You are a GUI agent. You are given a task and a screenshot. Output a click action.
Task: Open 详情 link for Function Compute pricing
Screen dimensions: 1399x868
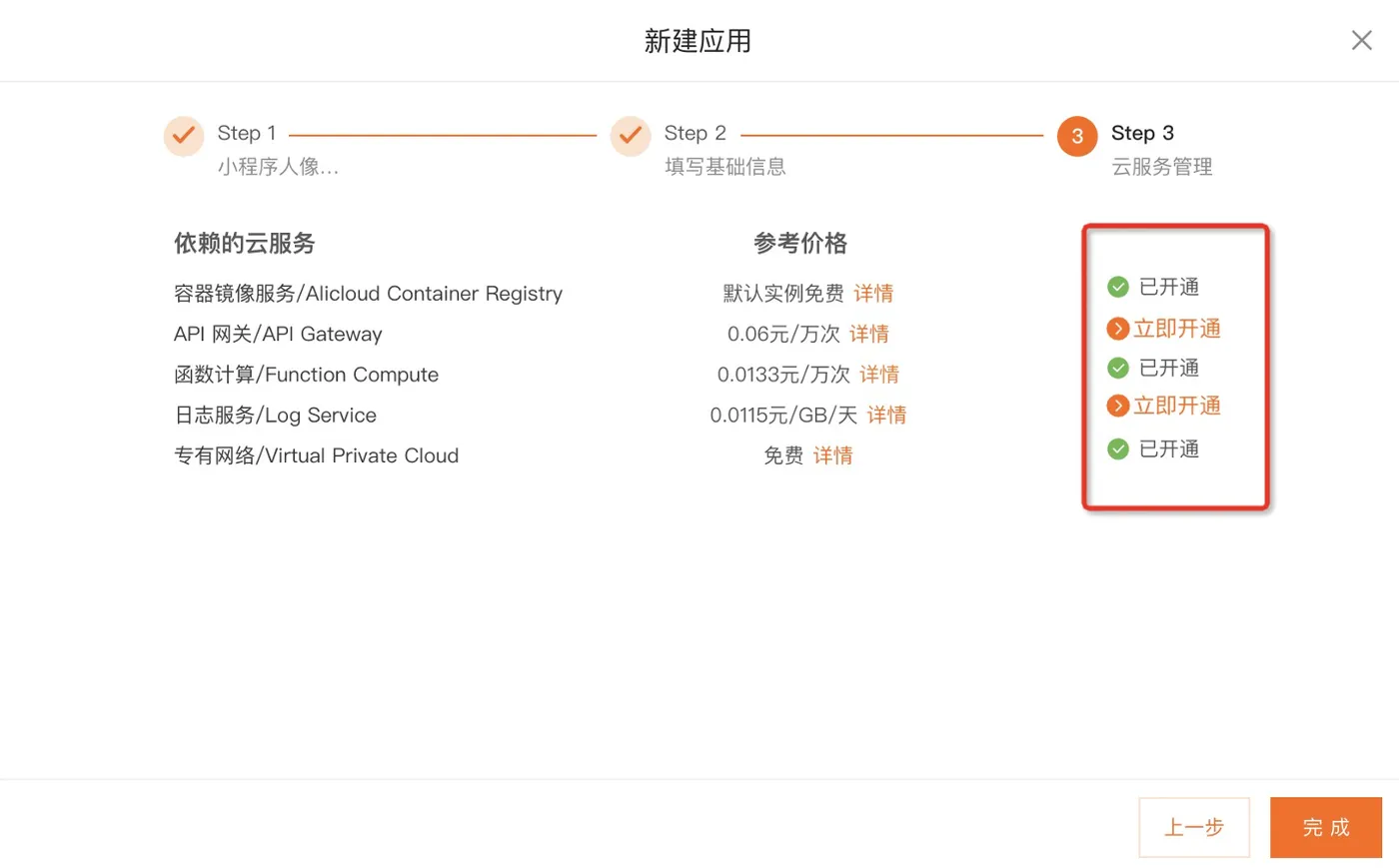coord(879,375)
